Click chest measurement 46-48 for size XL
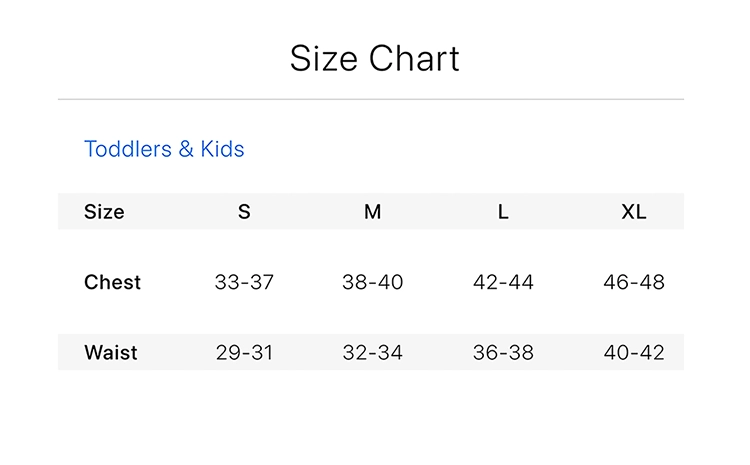750x465 pixels. 633,282
